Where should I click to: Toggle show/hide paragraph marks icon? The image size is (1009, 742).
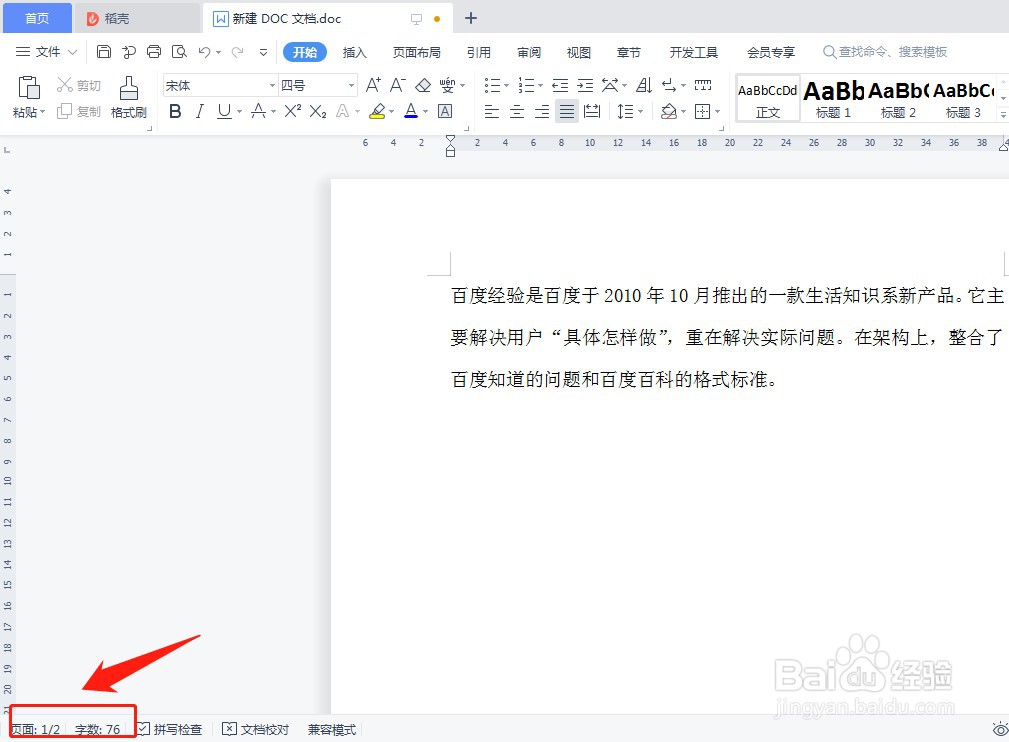[x=669, y=85]
